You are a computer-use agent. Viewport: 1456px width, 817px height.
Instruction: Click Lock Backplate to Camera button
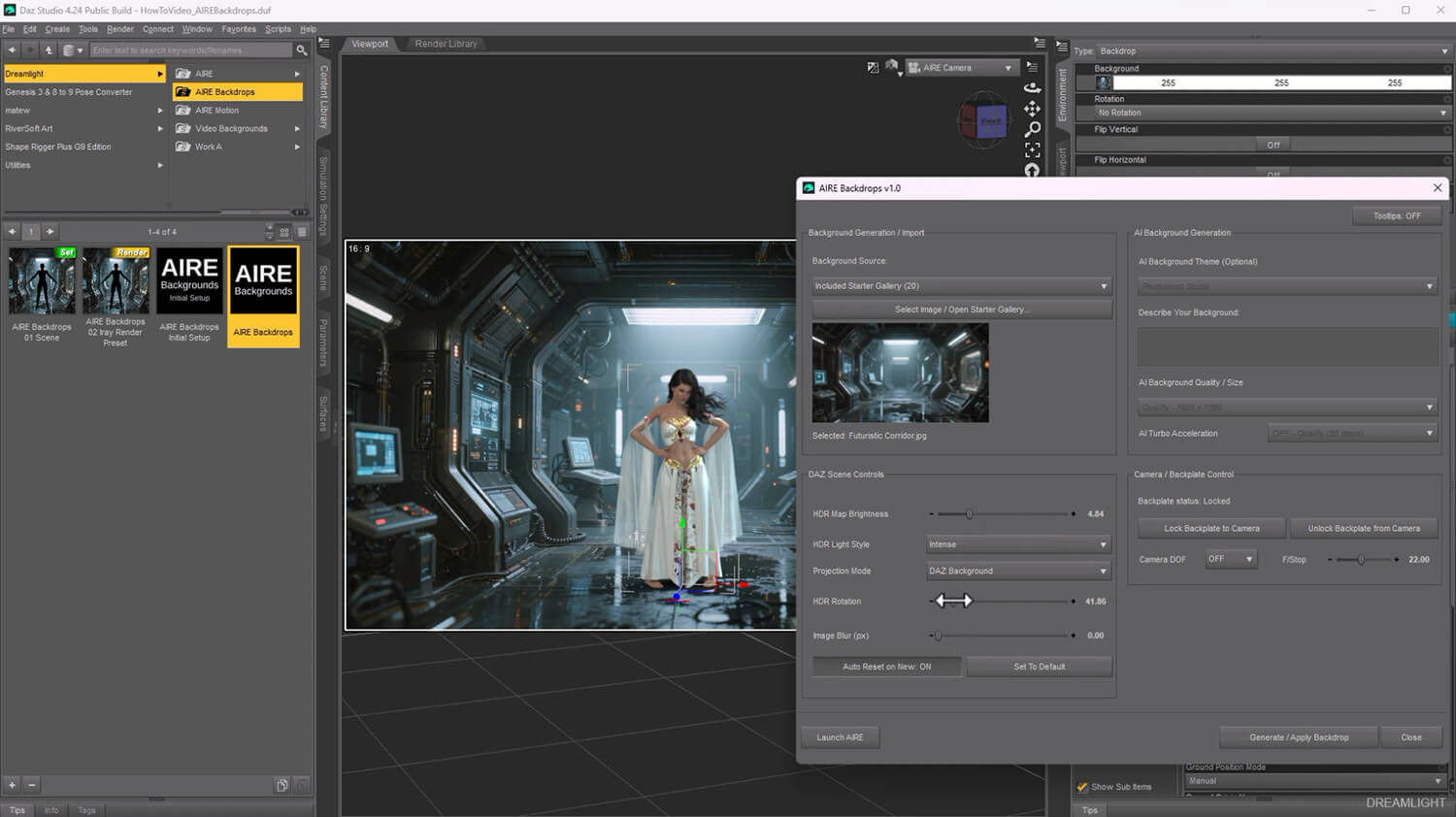(x=1211, y=529)
